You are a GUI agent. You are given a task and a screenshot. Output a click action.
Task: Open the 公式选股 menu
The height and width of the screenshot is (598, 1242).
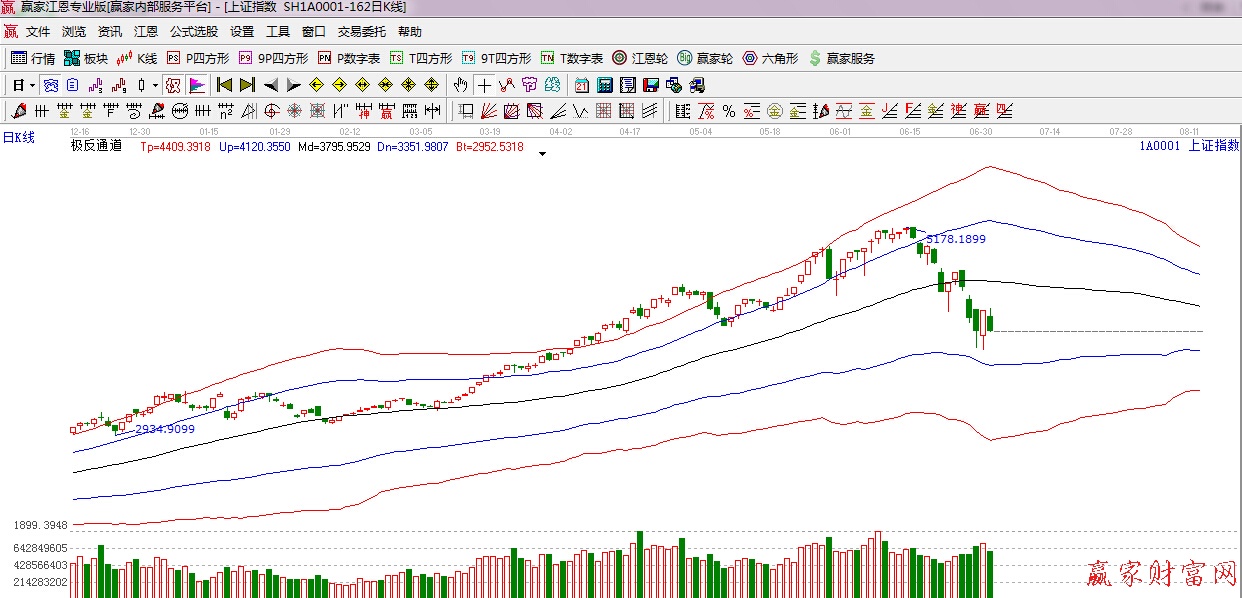tap(194, 32)
